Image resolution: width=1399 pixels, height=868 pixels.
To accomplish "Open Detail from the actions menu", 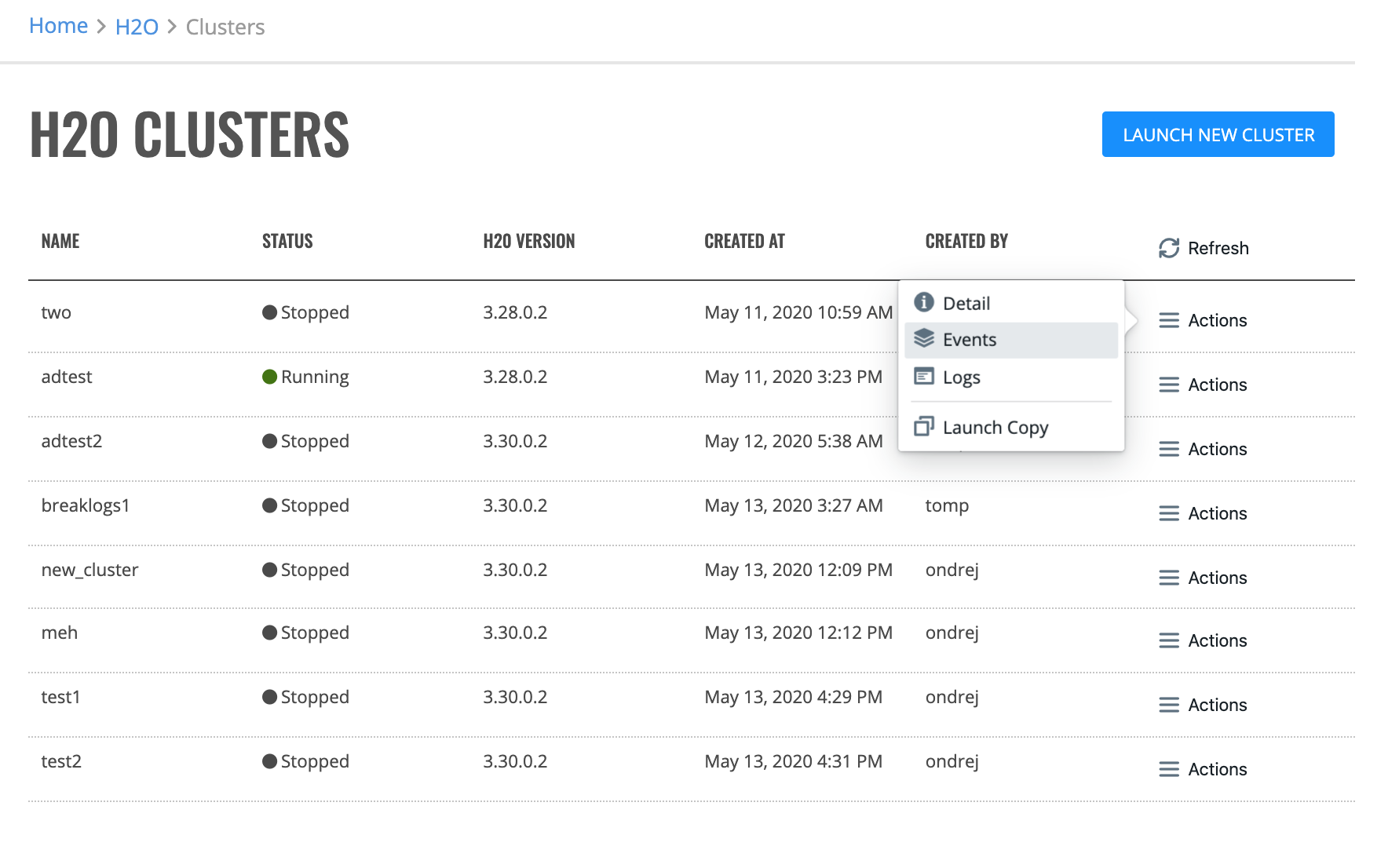I will click(x=1011, y=303).
